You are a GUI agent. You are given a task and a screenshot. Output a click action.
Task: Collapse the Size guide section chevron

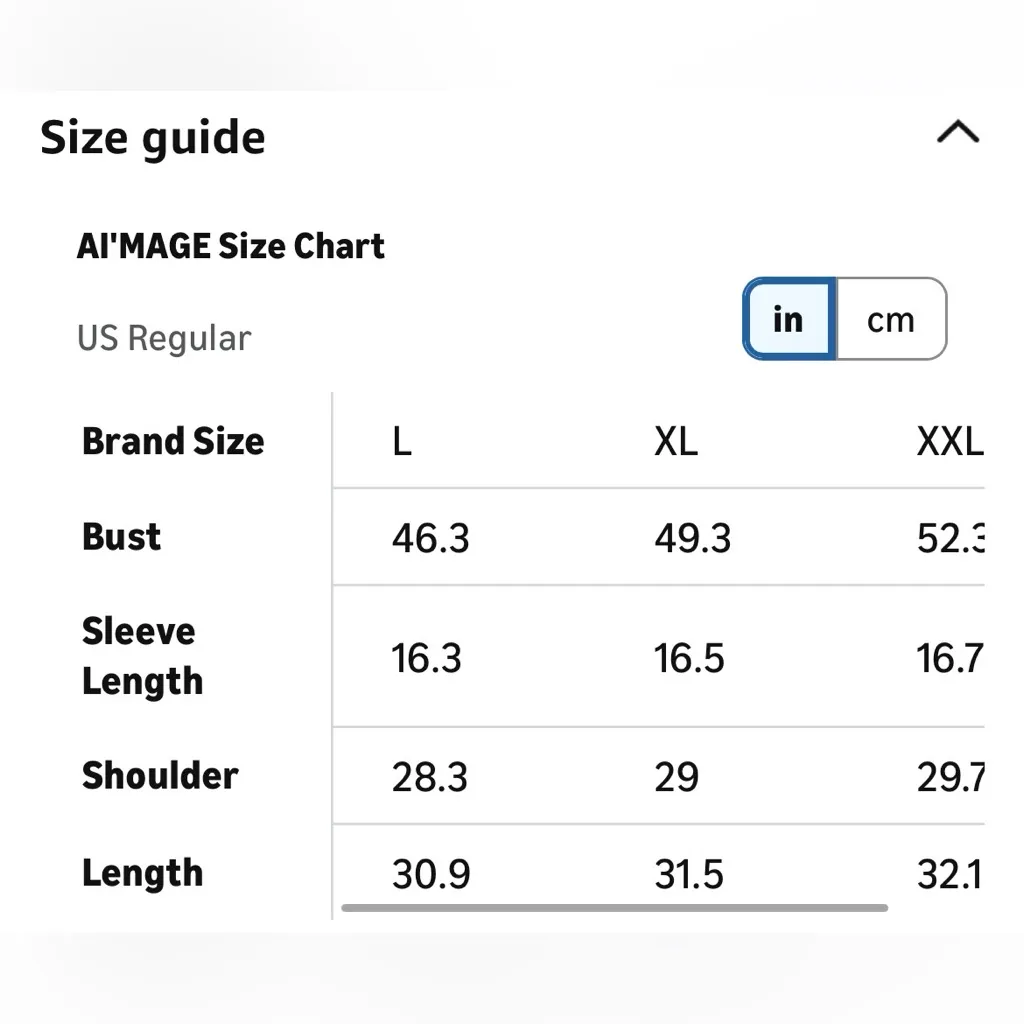957,133
